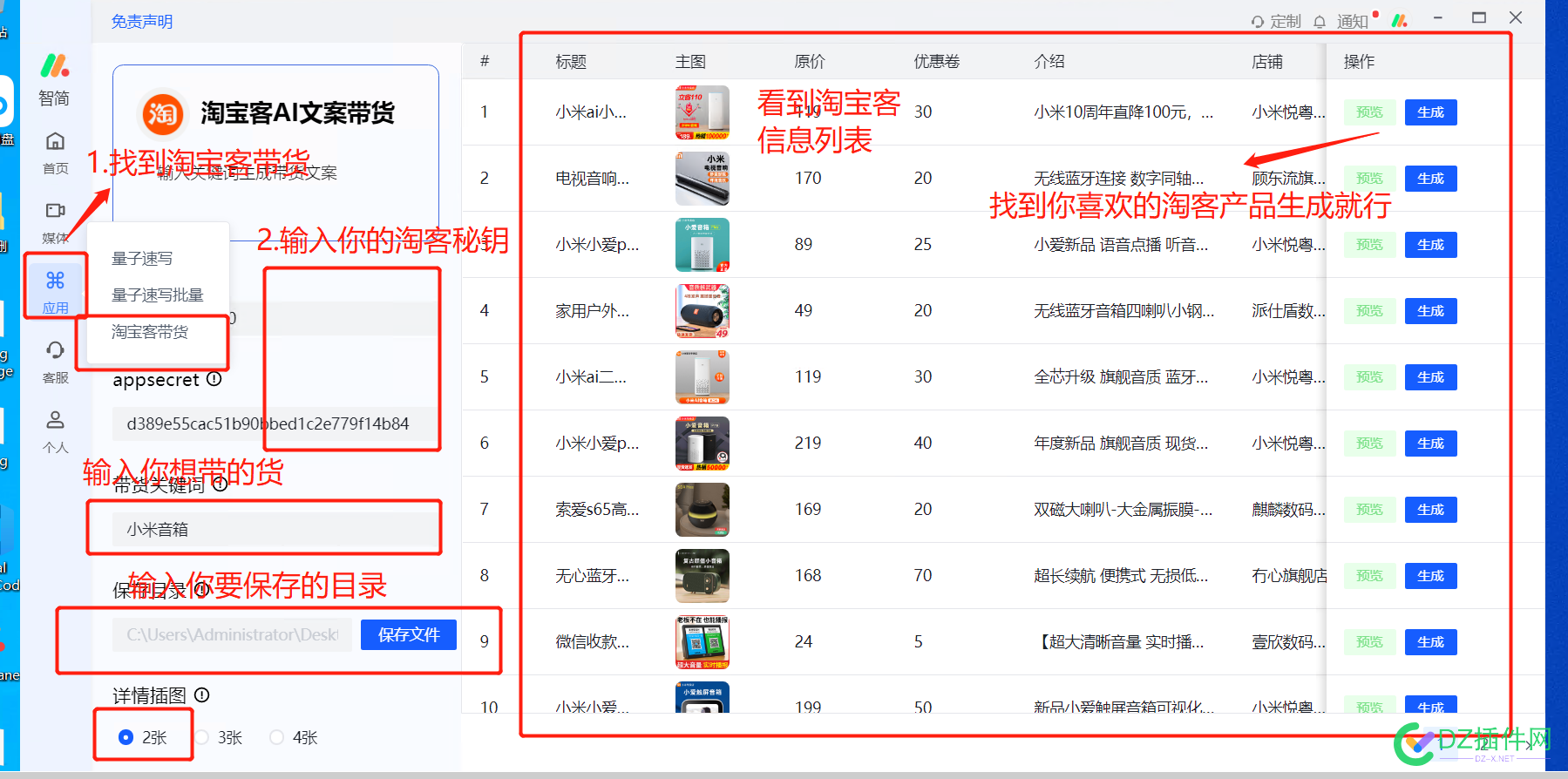The width and height of the screenshot is (1568, 779).
Task: Choose 量子速写批量 from the popup menu
Action: coord(158,295)
